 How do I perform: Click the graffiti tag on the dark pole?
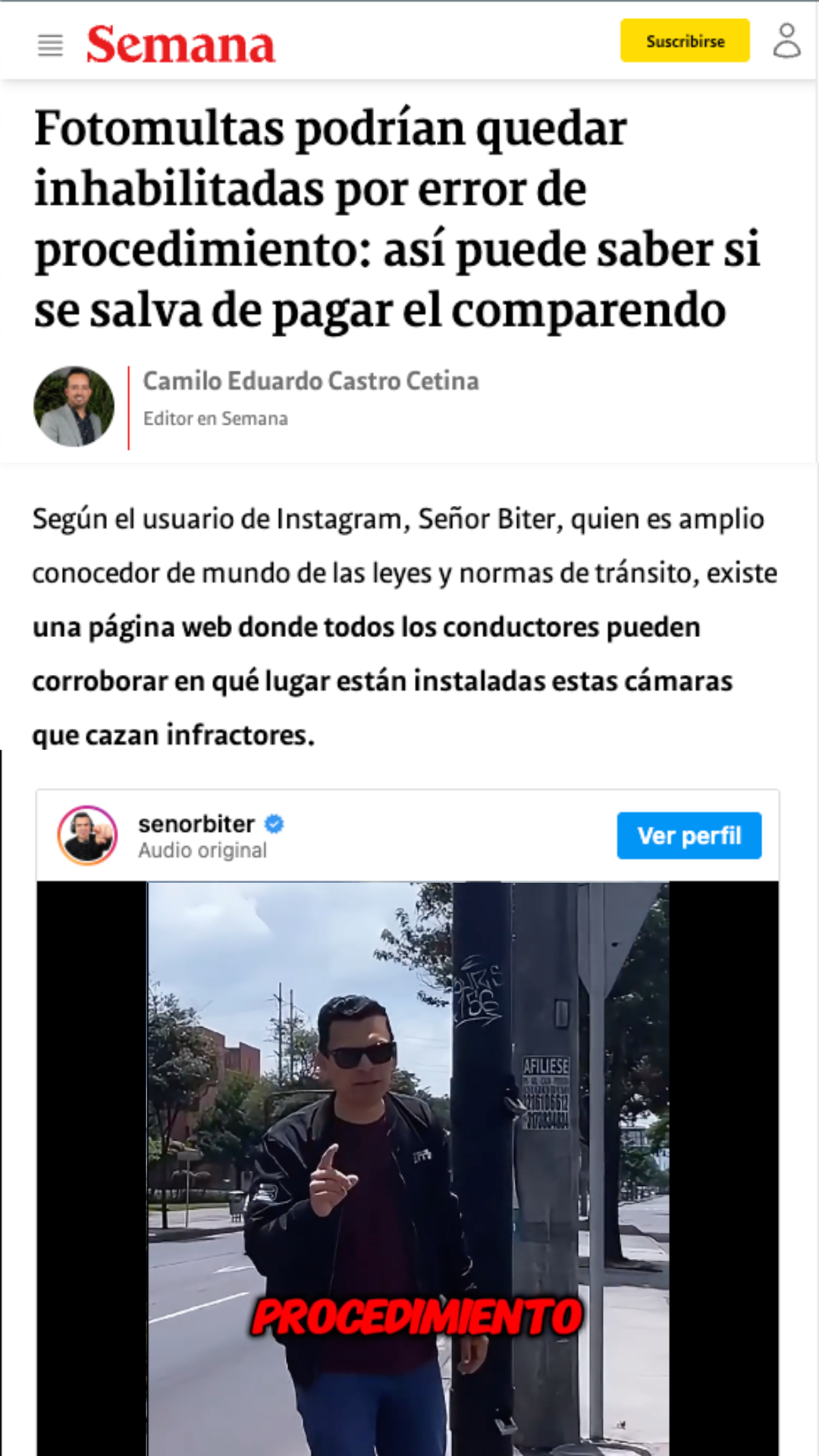[x=478, y=989]
